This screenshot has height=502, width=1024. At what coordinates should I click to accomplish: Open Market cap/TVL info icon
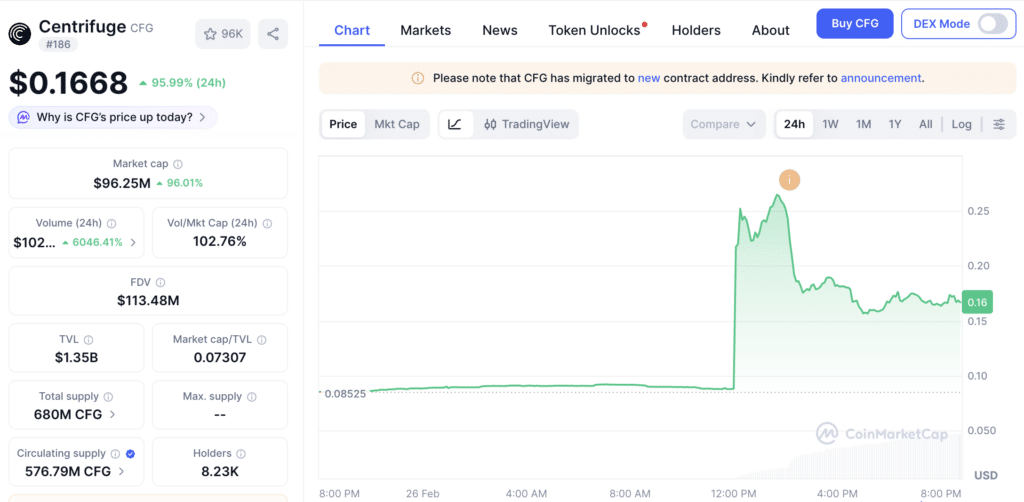262,339
